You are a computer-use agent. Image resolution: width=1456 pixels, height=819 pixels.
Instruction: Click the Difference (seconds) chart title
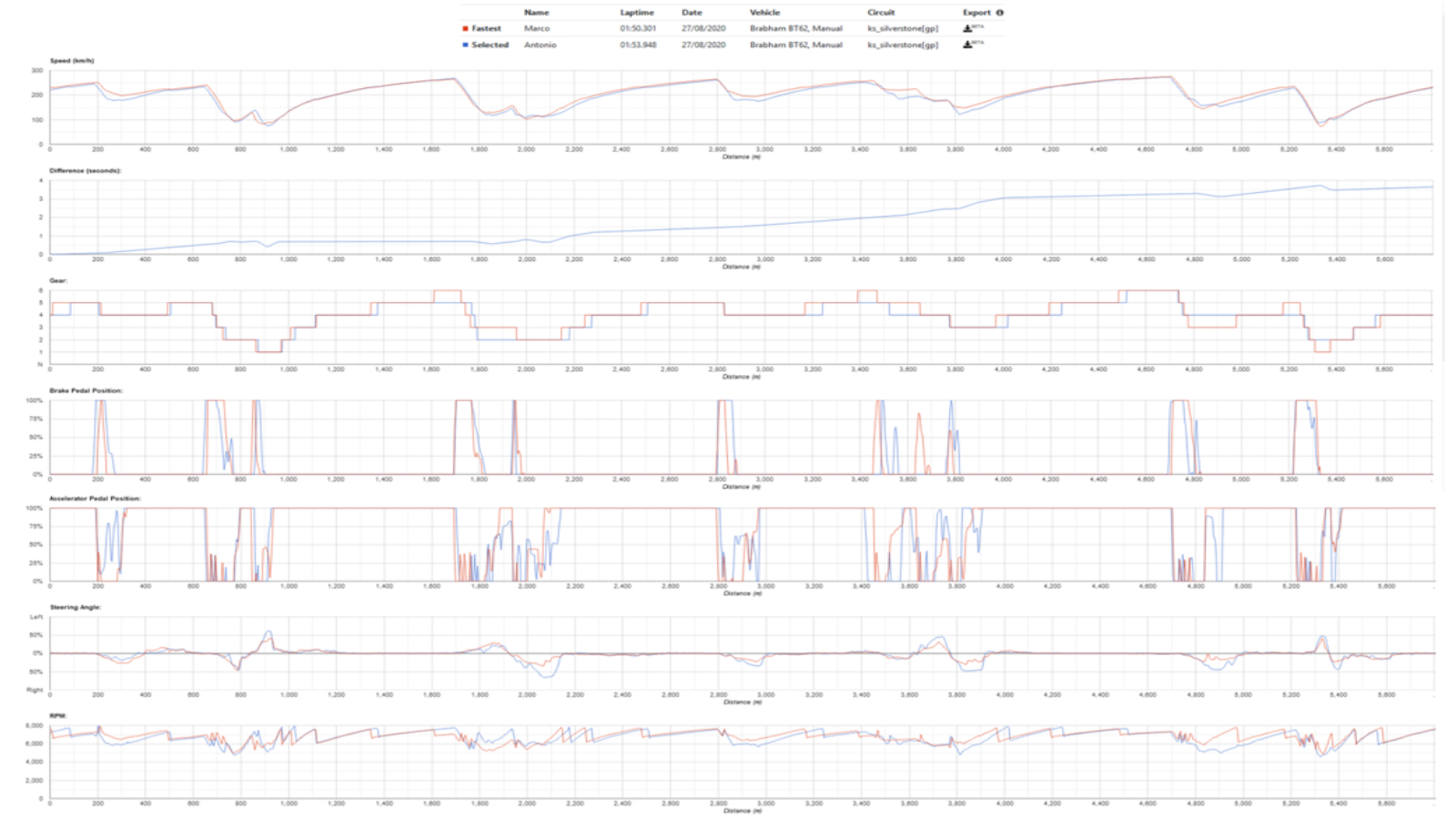(86, 171)
